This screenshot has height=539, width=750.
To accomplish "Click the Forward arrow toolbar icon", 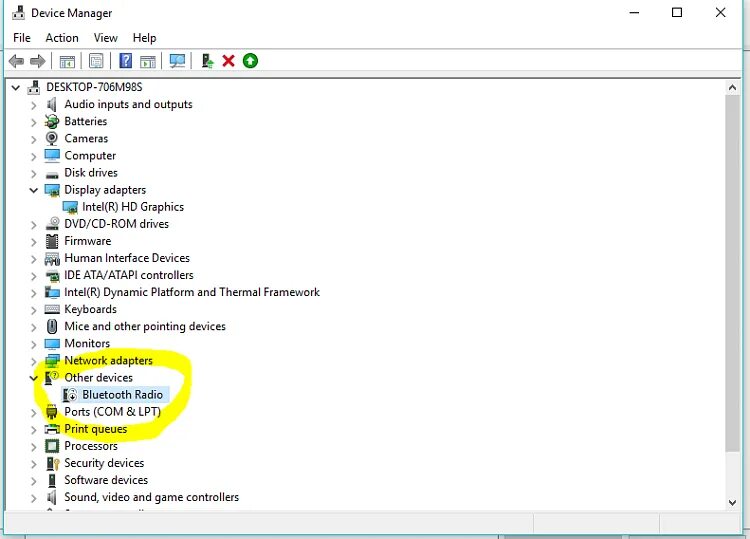I will [x=37, y=61].
